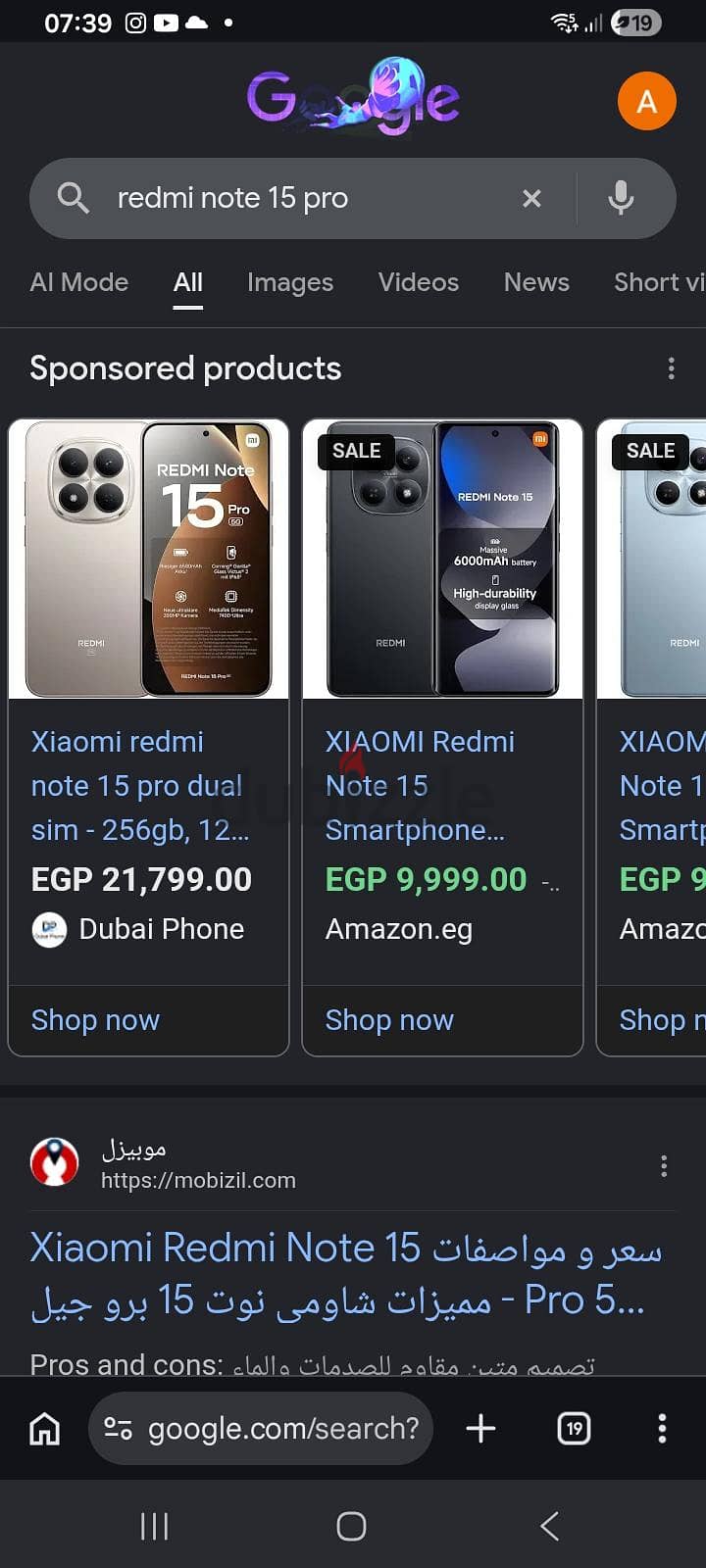Open the browser three-dot menu
Screen dimensions: 706x1568
[x=662, y=1429]
